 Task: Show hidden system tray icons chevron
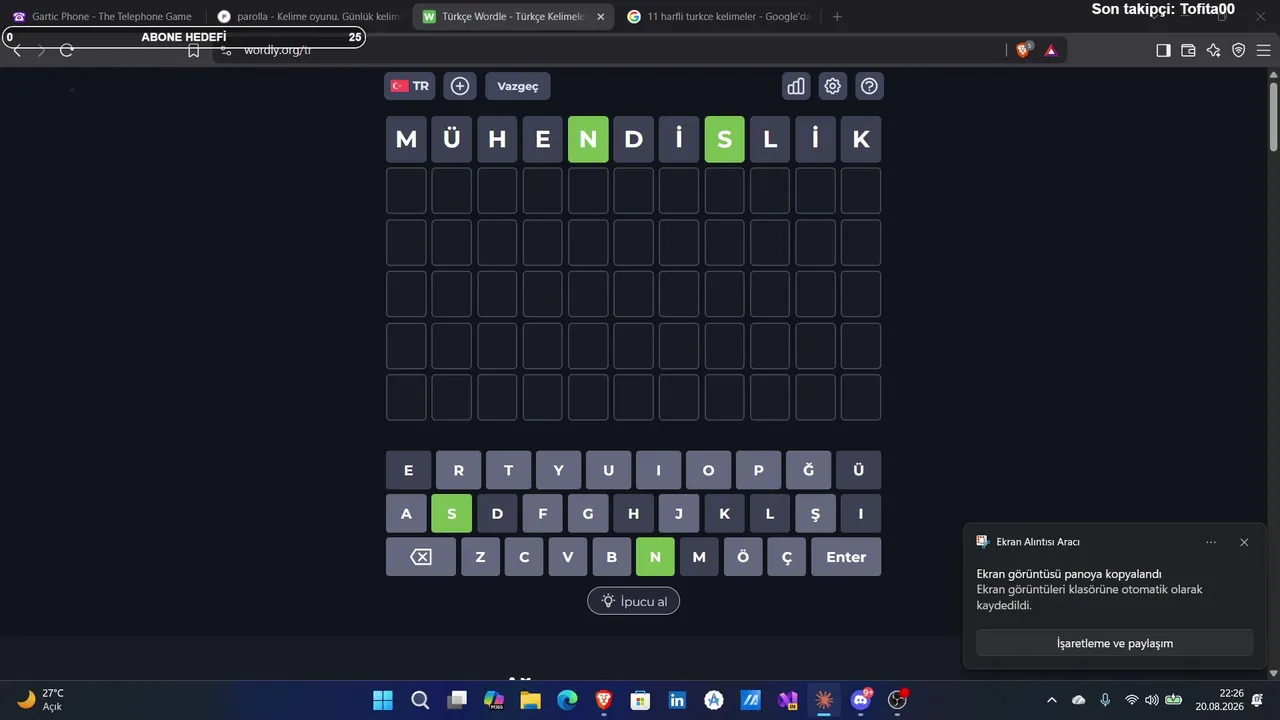click(1051, 700)
